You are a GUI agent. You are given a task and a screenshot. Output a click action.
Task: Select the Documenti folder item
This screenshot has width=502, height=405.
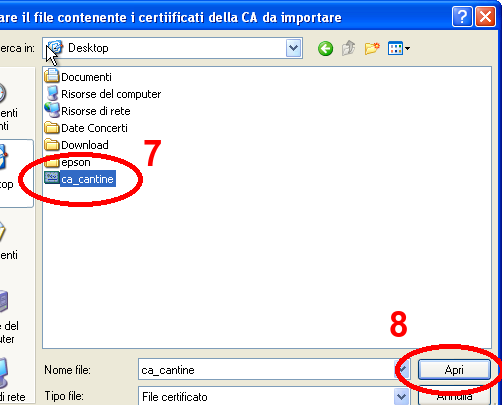pos(78,76)
